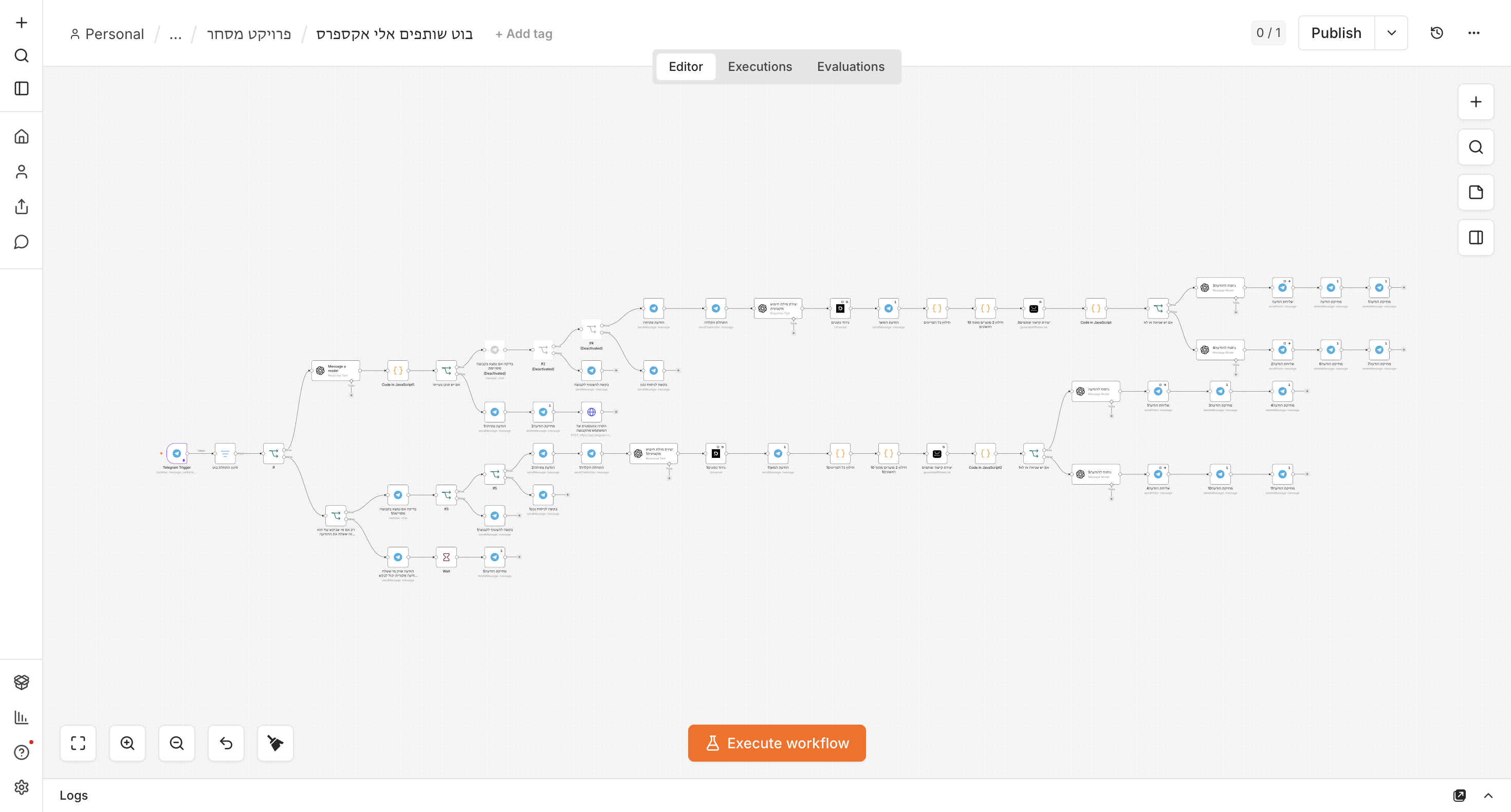Toggle the left sidebar panel icon
The width and height of the screenshot is (1511, 812).
[x=21, y=88]
